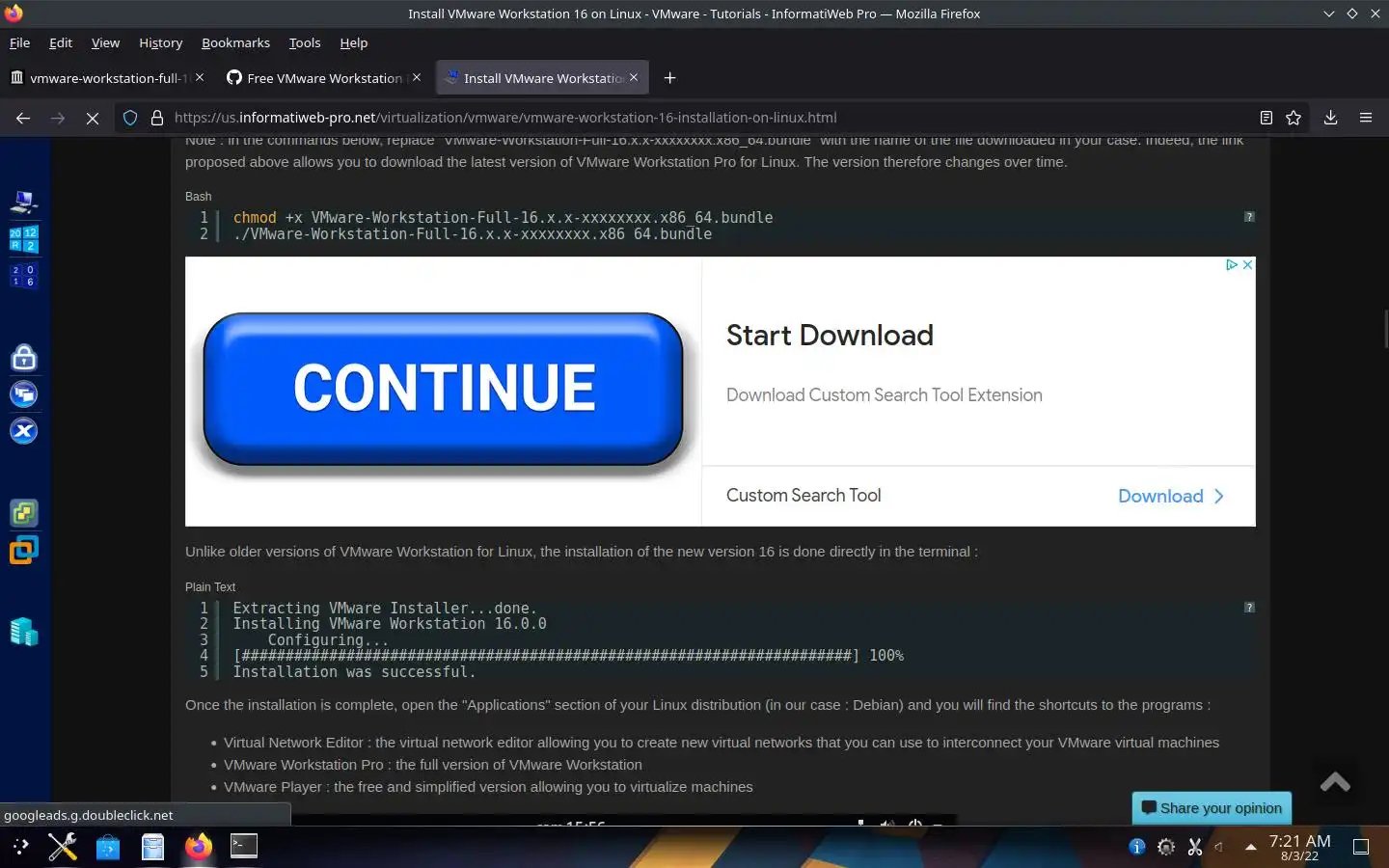Open the Tools menu
This screenshot has width=1389, height=868.
click(x=305, y=42)
